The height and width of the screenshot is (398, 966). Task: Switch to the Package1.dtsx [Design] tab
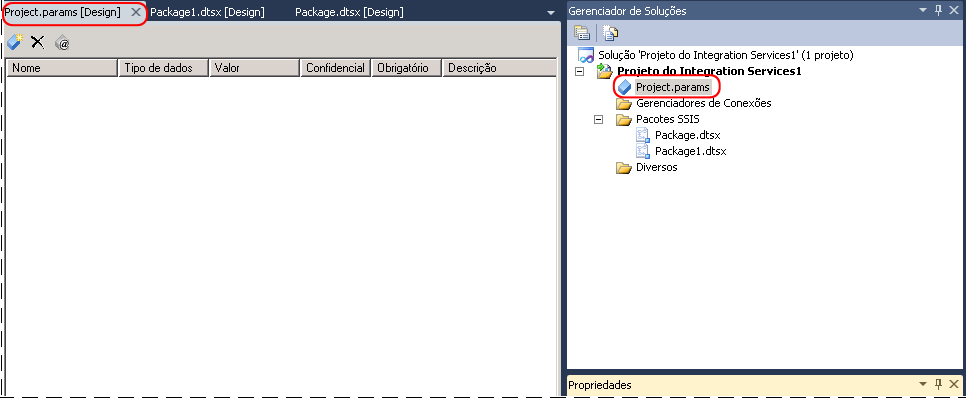[x=208, y=12]
